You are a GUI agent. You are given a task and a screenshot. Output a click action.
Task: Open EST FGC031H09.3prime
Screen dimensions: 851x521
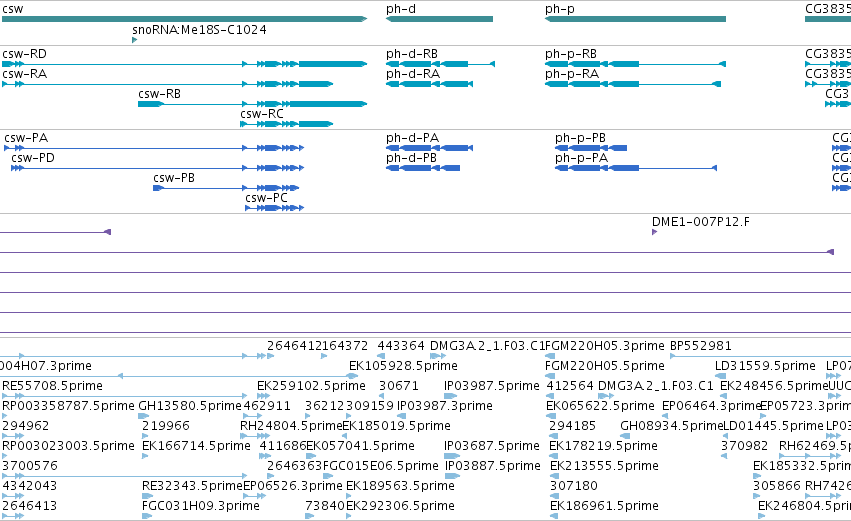pos(201,506)
